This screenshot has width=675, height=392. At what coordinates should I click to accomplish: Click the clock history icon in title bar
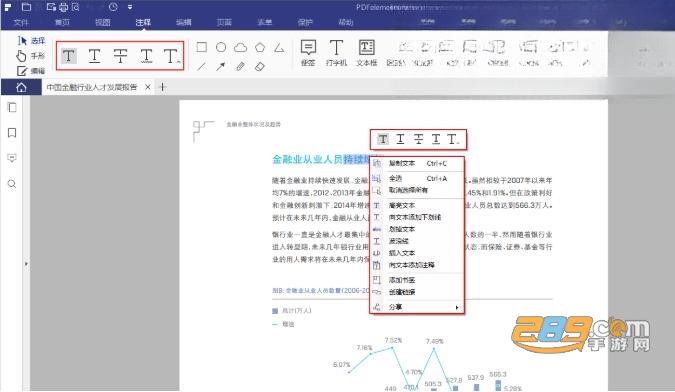[x=113, y=7]
